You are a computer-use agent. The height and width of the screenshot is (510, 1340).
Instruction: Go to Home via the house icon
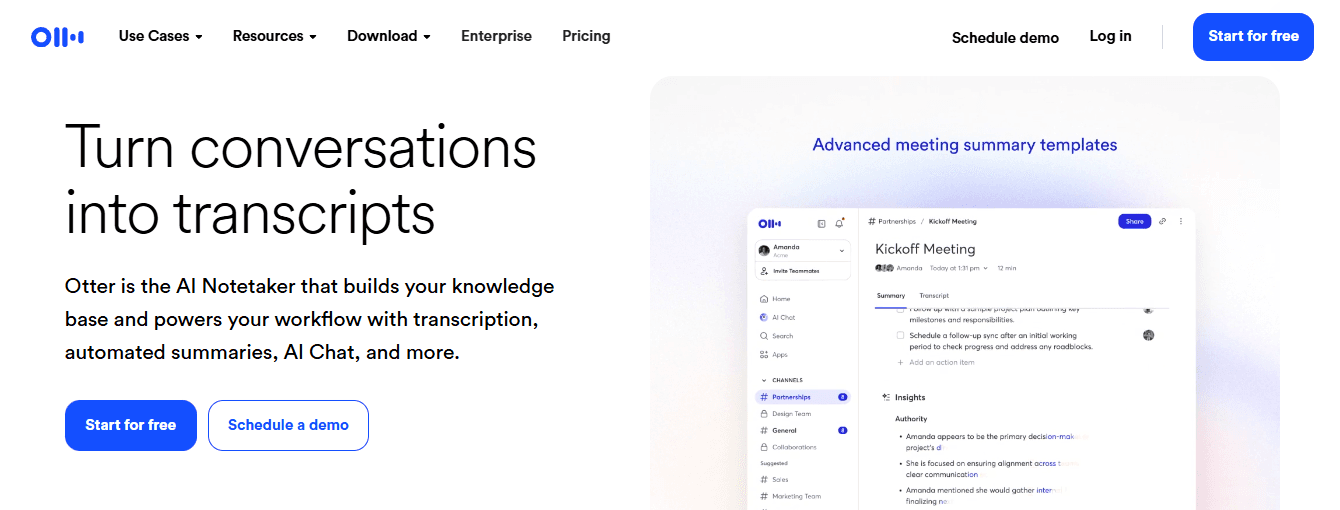(x=764, y=299)
